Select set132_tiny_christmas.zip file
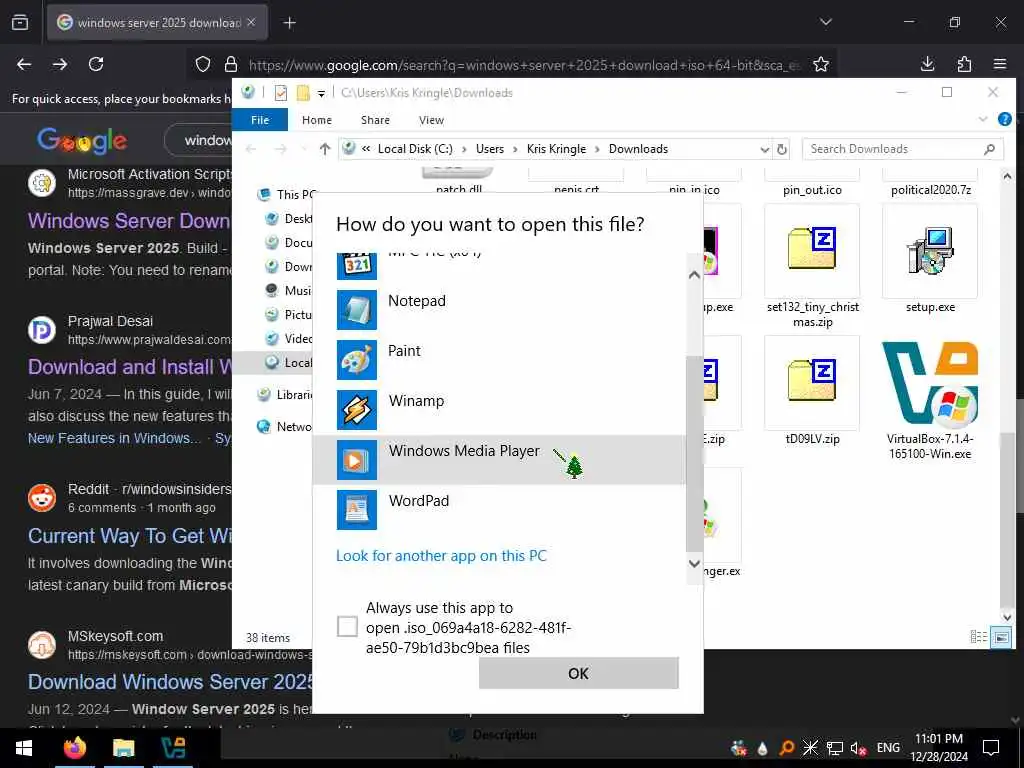 pos(812,250)
